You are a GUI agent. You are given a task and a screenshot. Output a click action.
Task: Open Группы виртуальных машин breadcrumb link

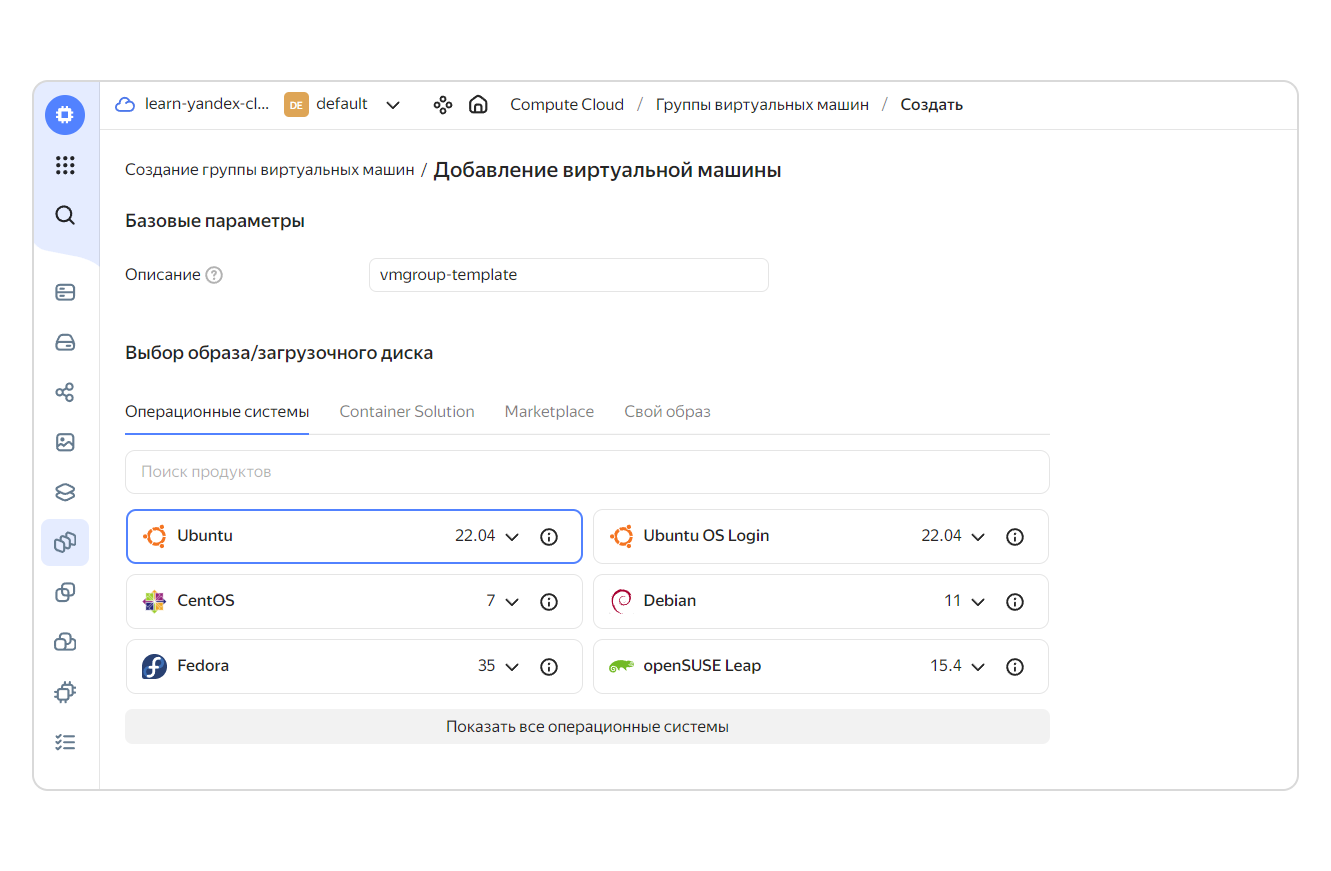click(x=762, y=104)
